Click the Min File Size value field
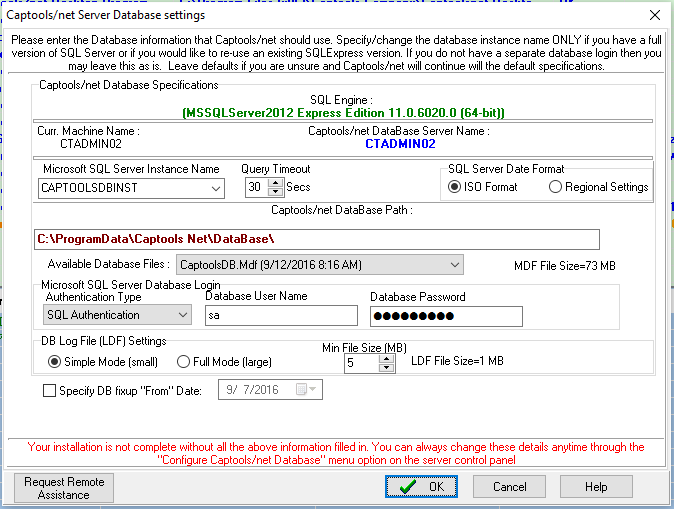The width and height of the screenshot is (674, 509). tap(362, 363)
